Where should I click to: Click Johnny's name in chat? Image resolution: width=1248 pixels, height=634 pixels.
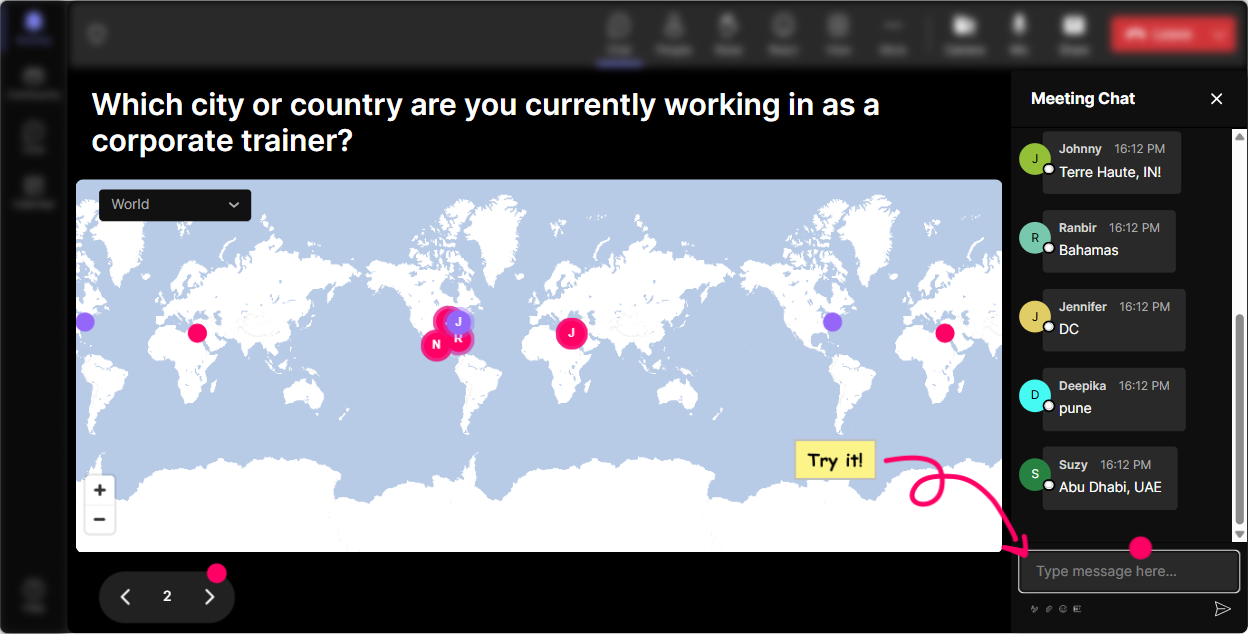click(x=1080, y=148)
